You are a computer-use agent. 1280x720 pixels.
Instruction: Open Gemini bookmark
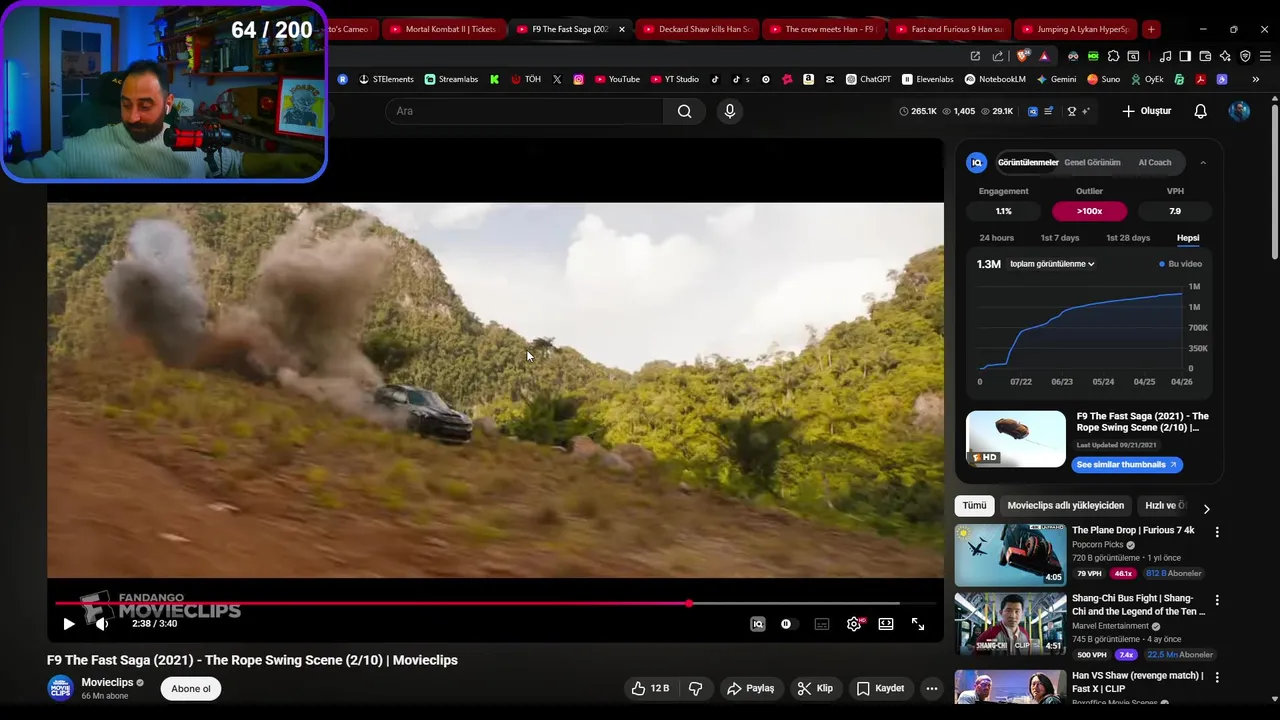1056,79
